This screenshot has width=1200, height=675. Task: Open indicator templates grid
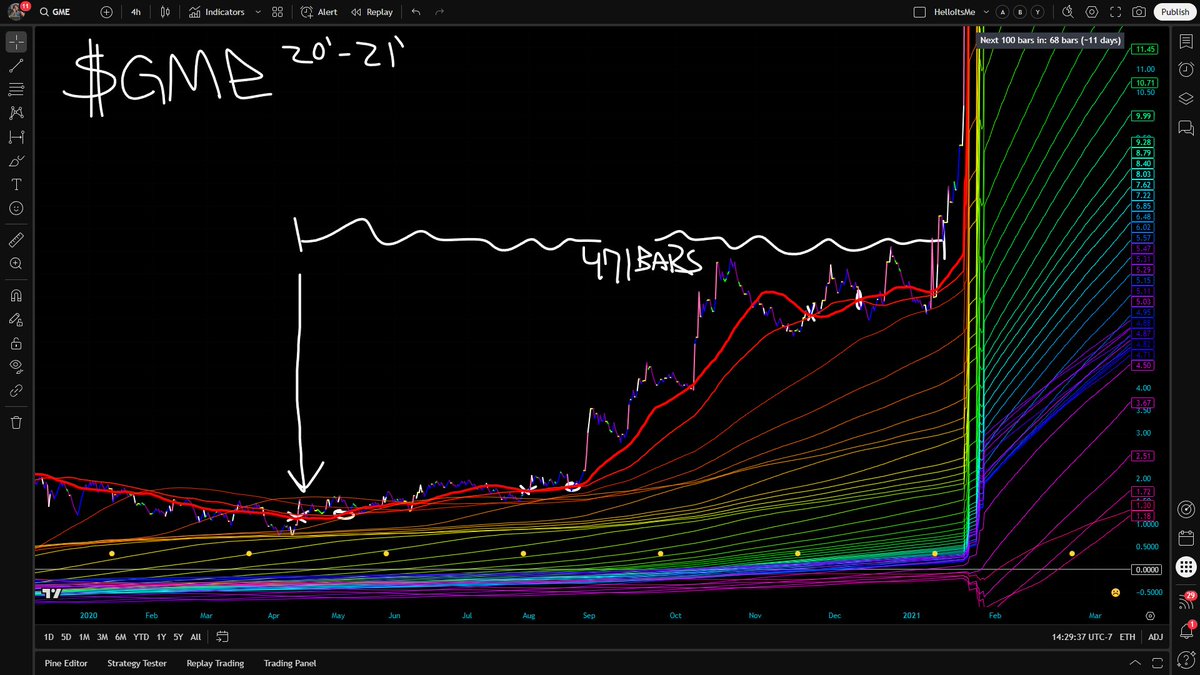pos(278,13)
